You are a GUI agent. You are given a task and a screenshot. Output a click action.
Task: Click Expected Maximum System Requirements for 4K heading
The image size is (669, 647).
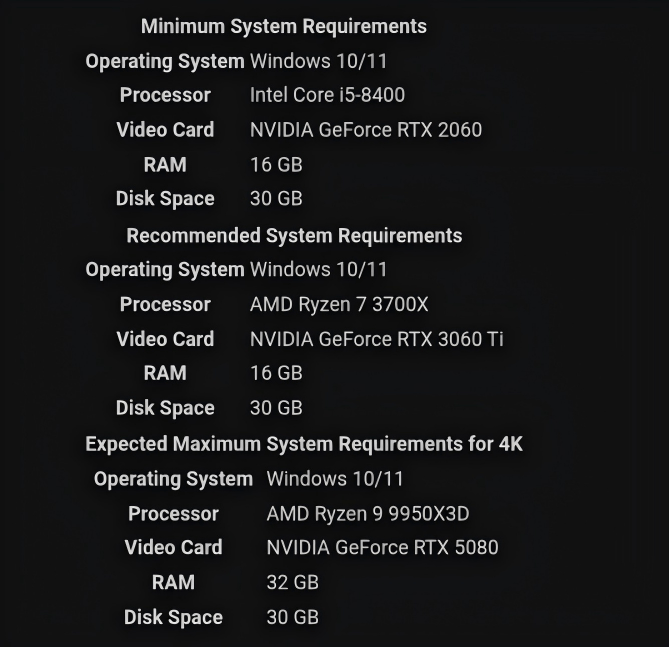click(304, 444)
